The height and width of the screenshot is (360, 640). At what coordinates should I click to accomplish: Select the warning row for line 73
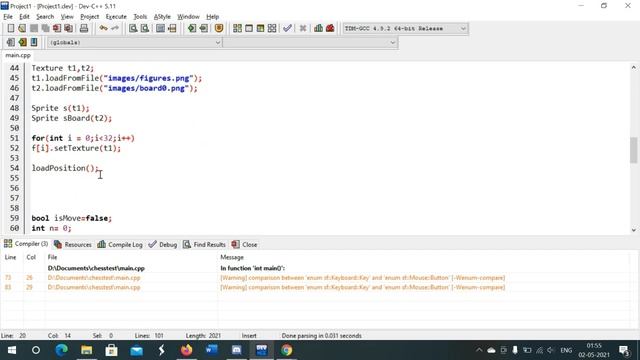[x=316, y=278]
